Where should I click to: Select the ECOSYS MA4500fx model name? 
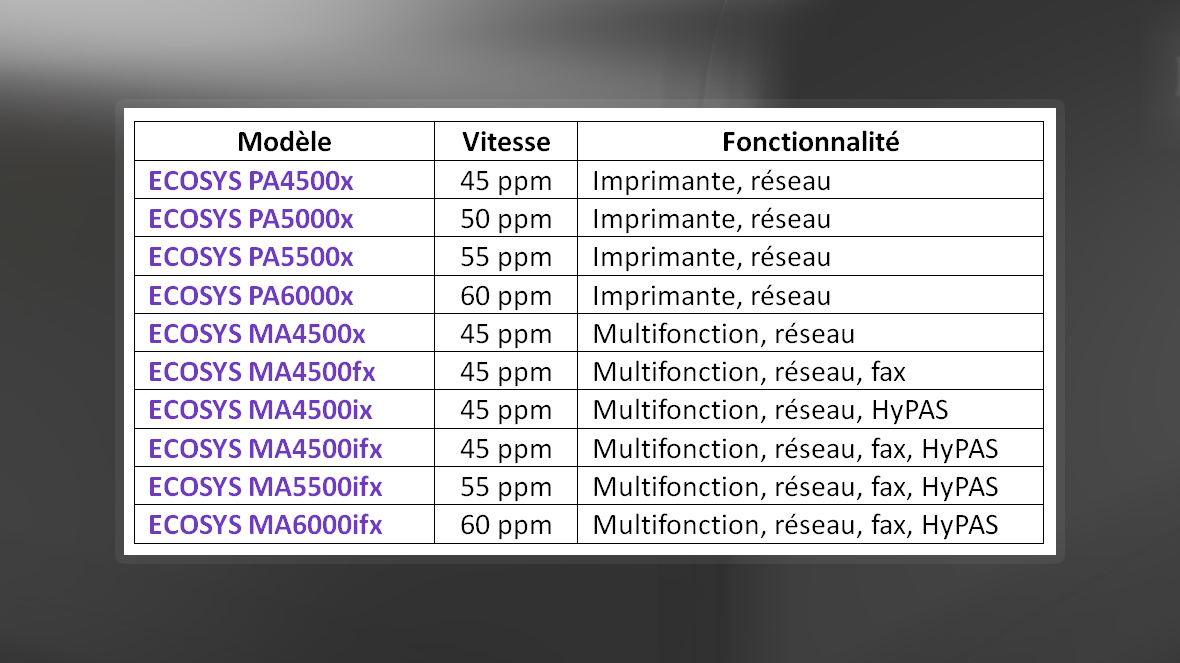coord(262,372)
